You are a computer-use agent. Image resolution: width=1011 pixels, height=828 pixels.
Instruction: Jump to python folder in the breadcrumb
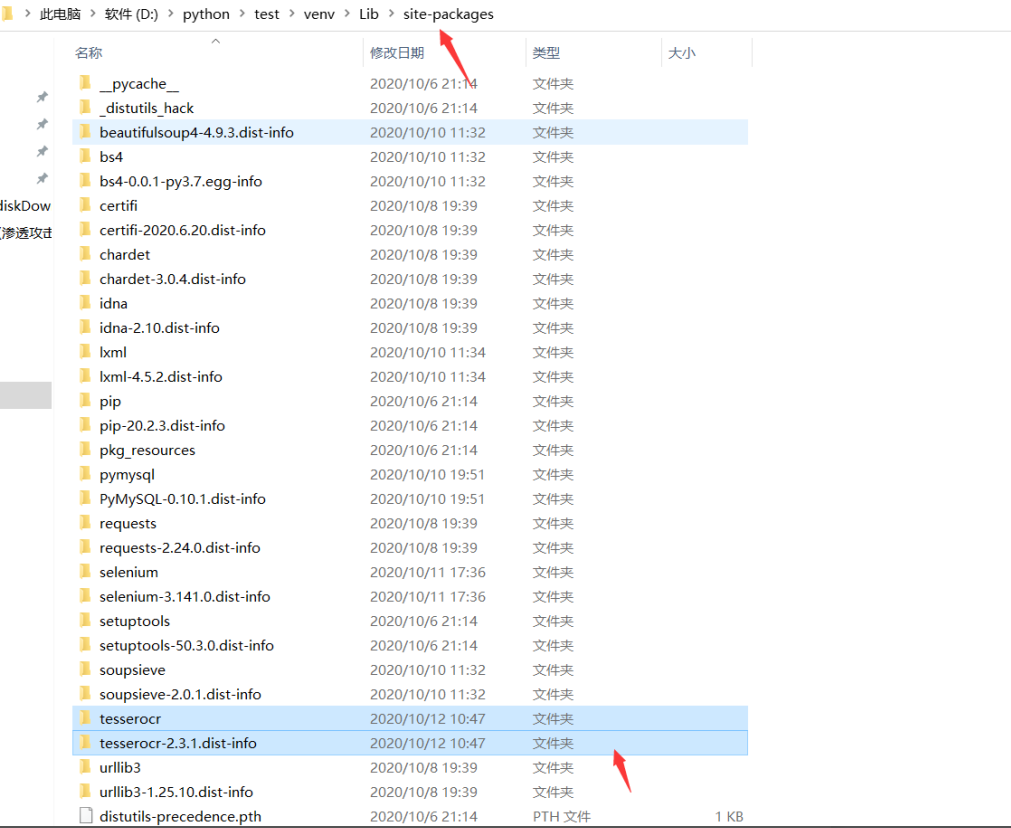206,14
